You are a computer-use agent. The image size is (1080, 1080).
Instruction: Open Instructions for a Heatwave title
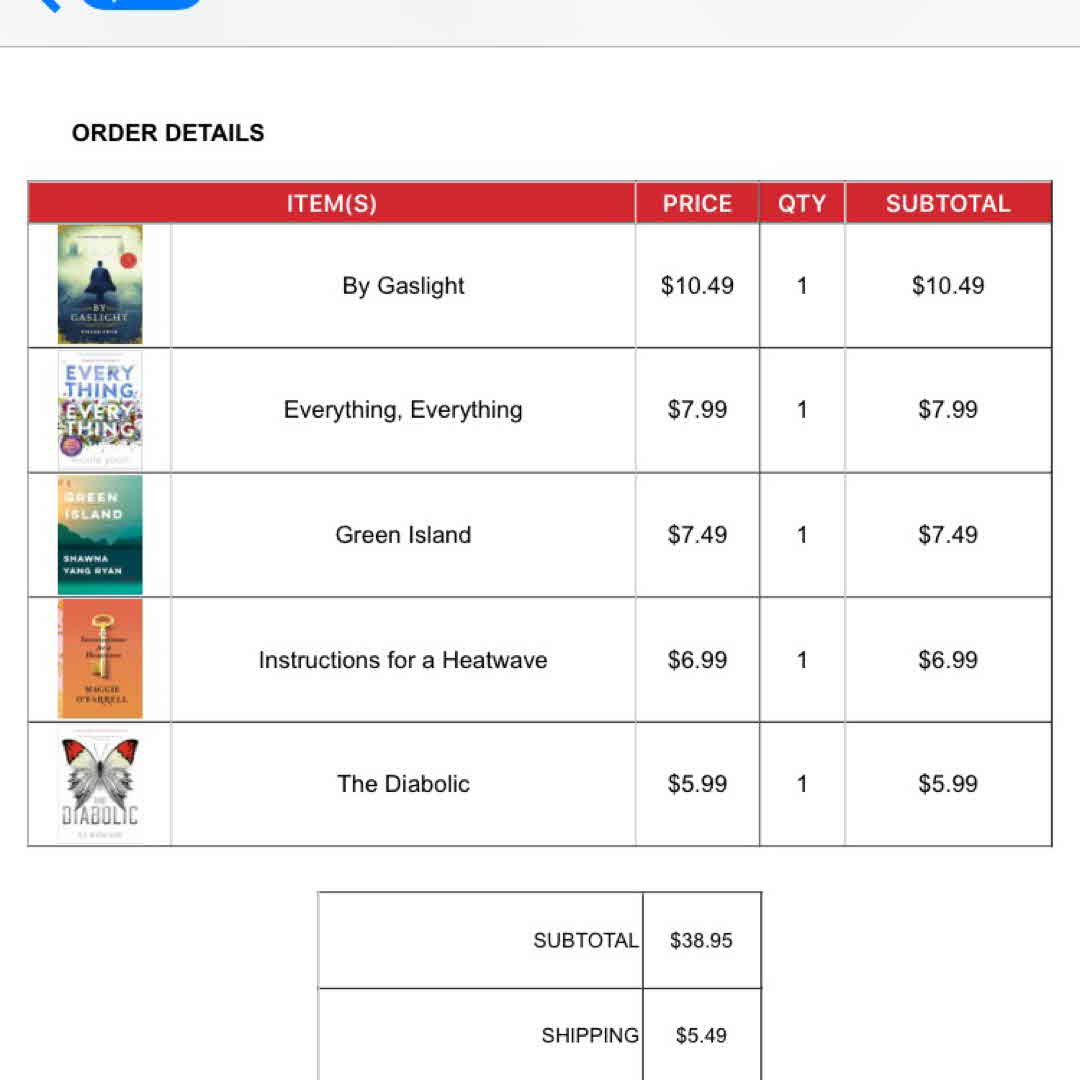pyautogui.click(x=403, y=660)
